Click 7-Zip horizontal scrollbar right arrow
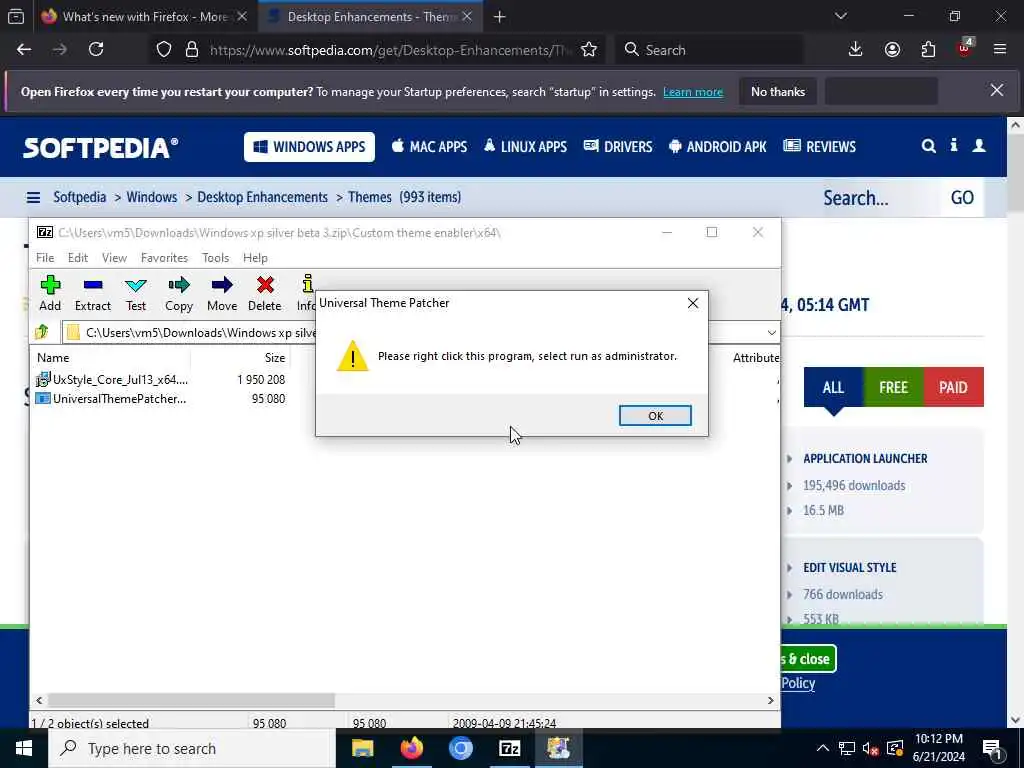The height and width of the screenshot is (768, 1024). 771,700
